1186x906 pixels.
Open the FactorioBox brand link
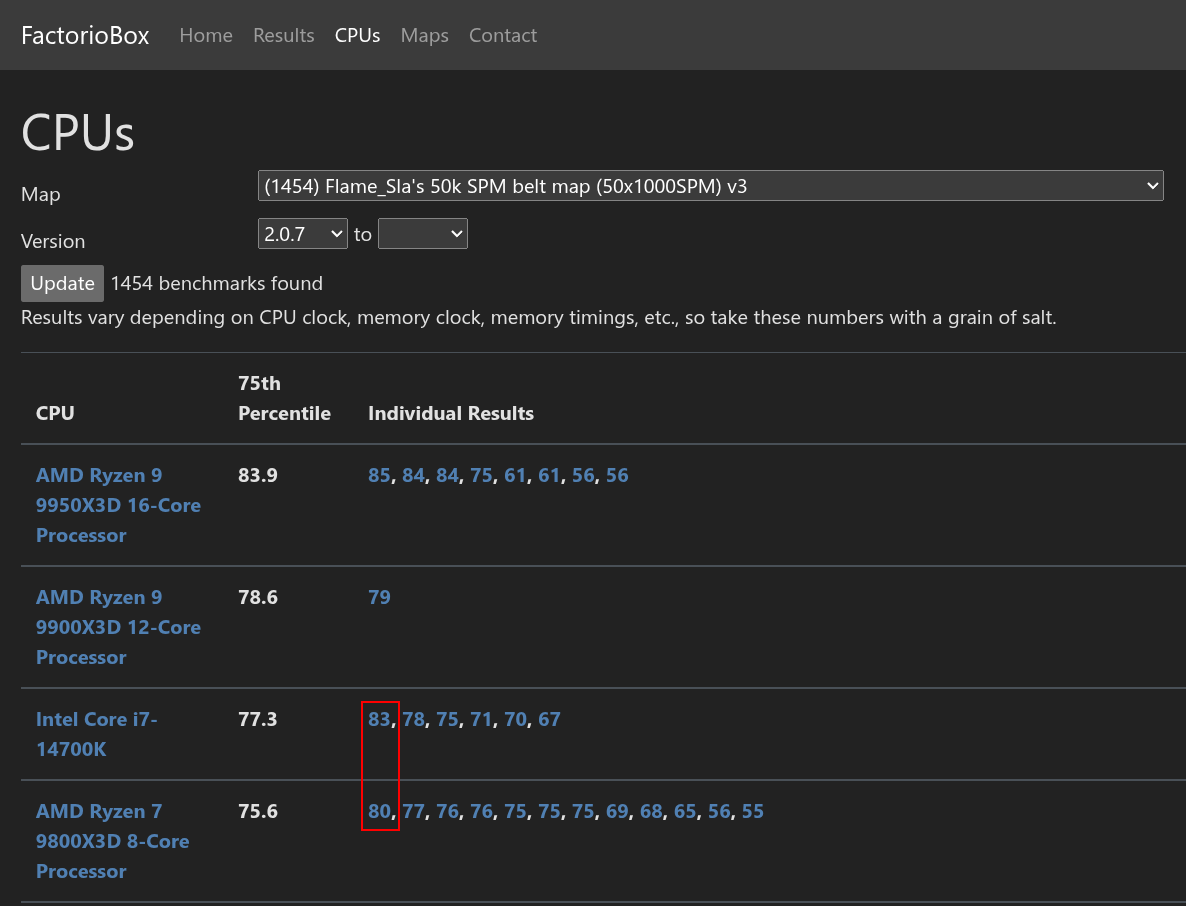pyautogui.click(x=85, y=36)
